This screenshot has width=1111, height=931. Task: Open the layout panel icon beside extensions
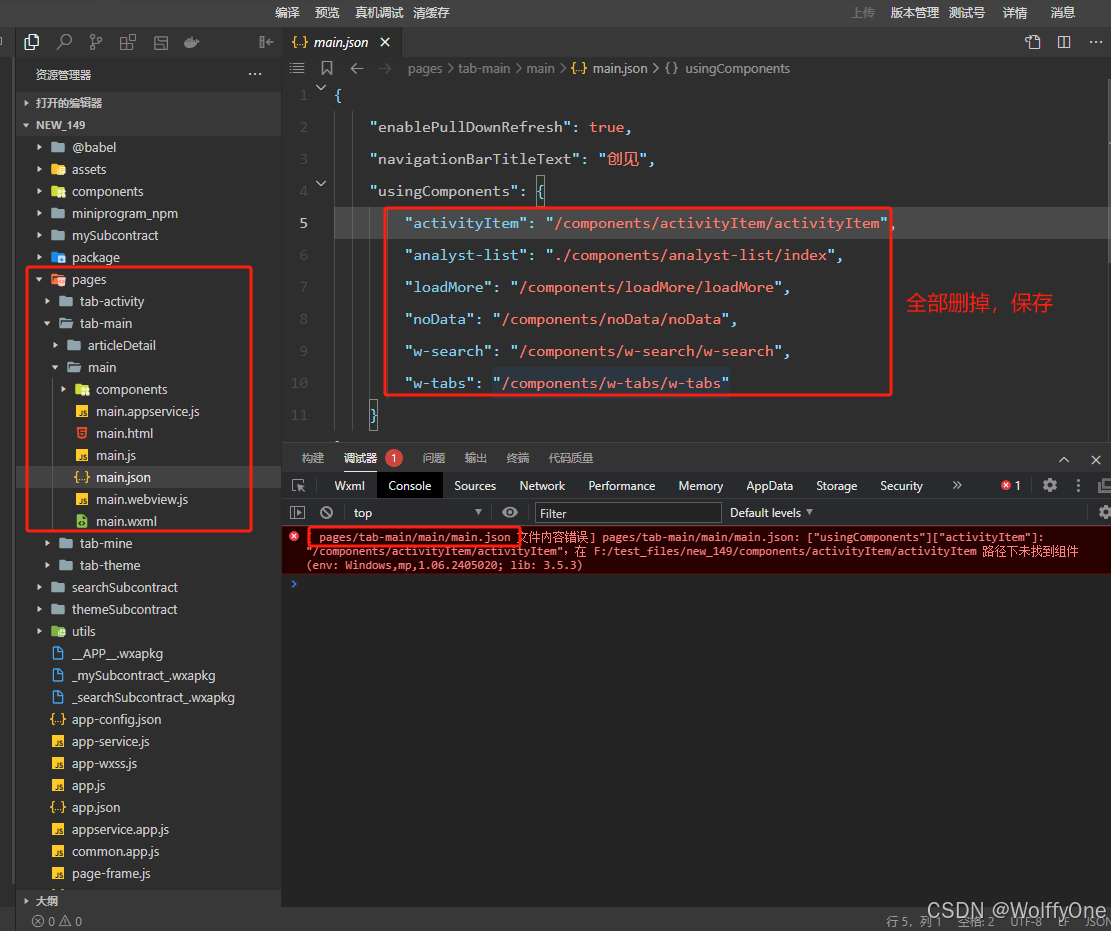click(x=161, y=43)
